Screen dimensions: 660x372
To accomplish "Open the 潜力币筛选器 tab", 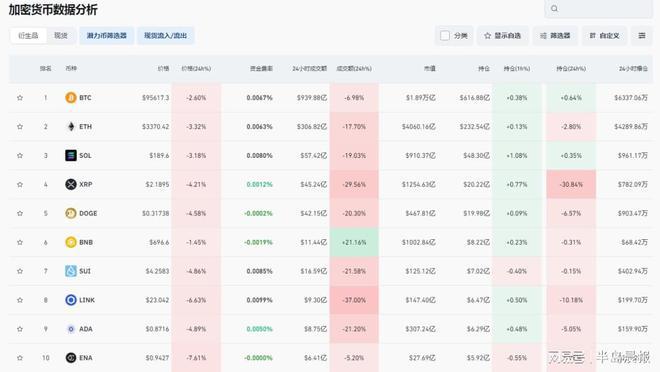I will (x=106, y=36).
